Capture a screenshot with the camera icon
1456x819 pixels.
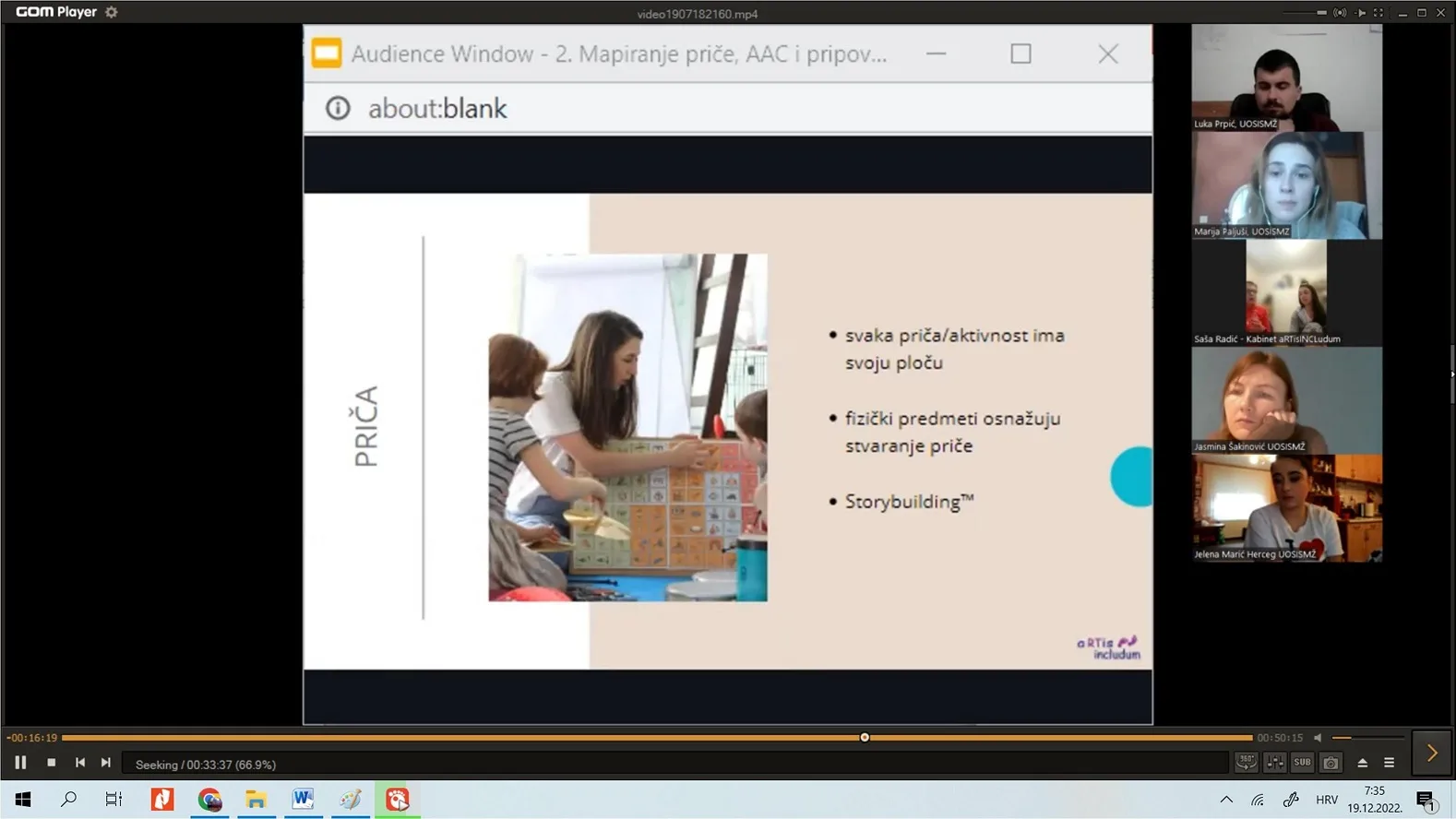click(x=1331, y=763)
